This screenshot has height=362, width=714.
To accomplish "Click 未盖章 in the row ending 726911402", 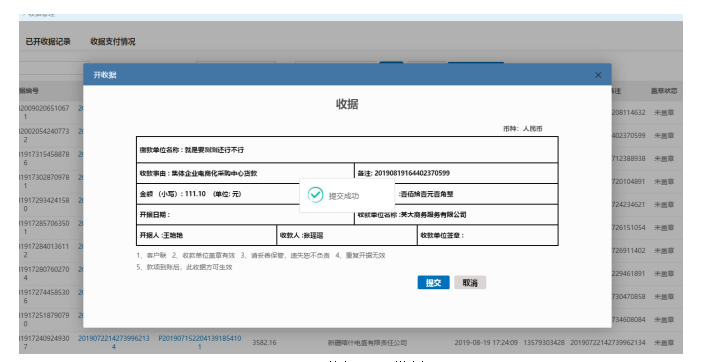I will pyautogui.click(x=664, y=250).
